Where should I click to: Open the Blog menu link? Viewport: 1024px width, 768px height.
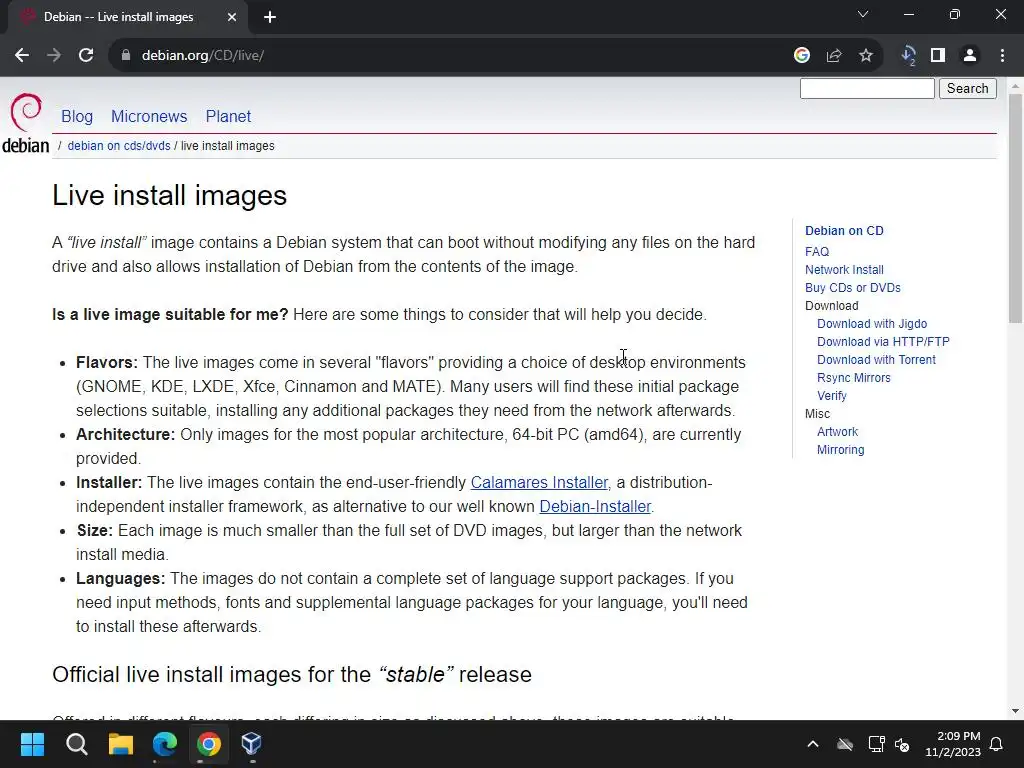click(x=77, y=116)
